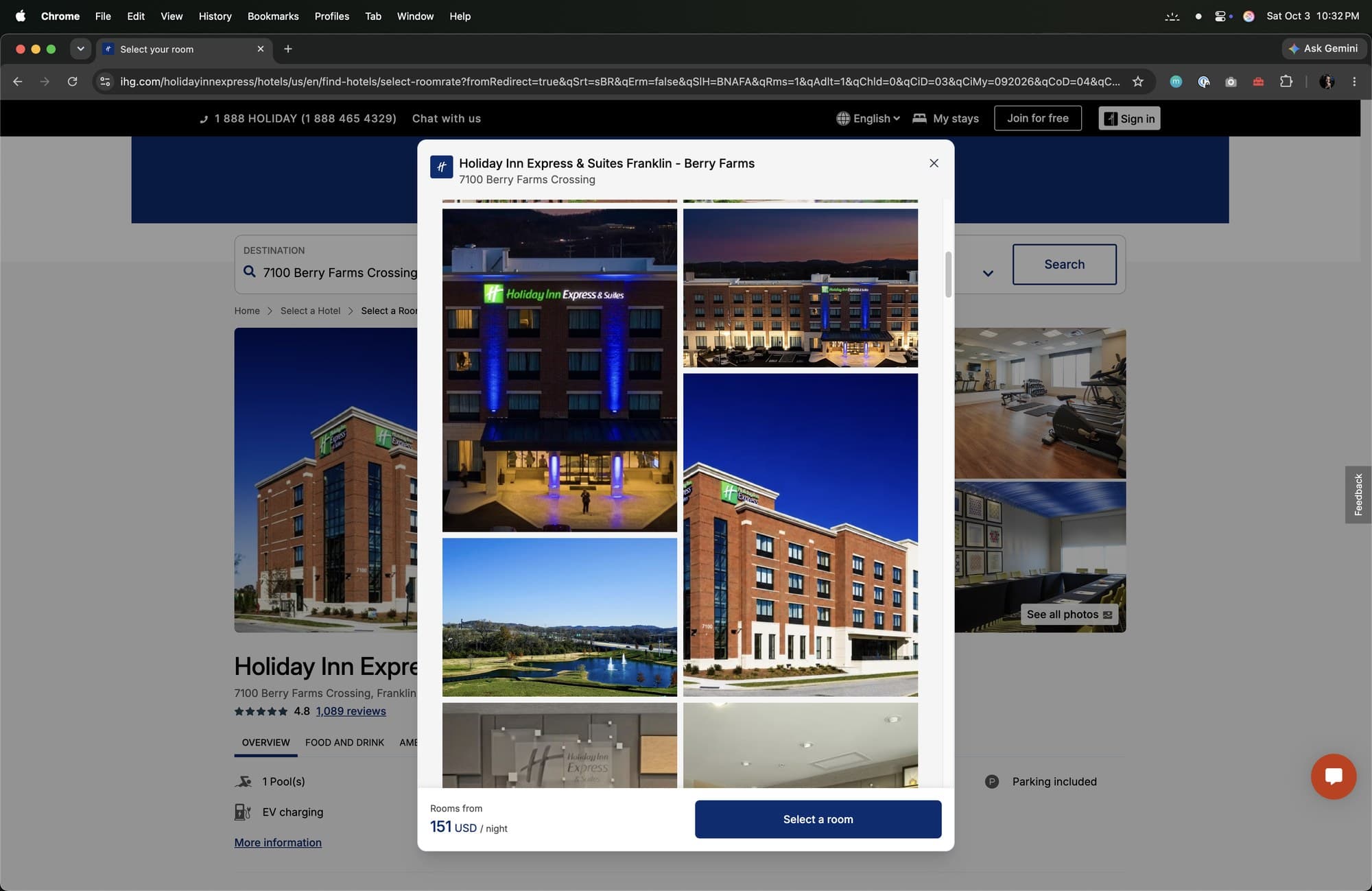Viewport: 1372px width, 891px height.
Task: Open the Chrome extensions puzzle icon
Action: (1286, 82)
